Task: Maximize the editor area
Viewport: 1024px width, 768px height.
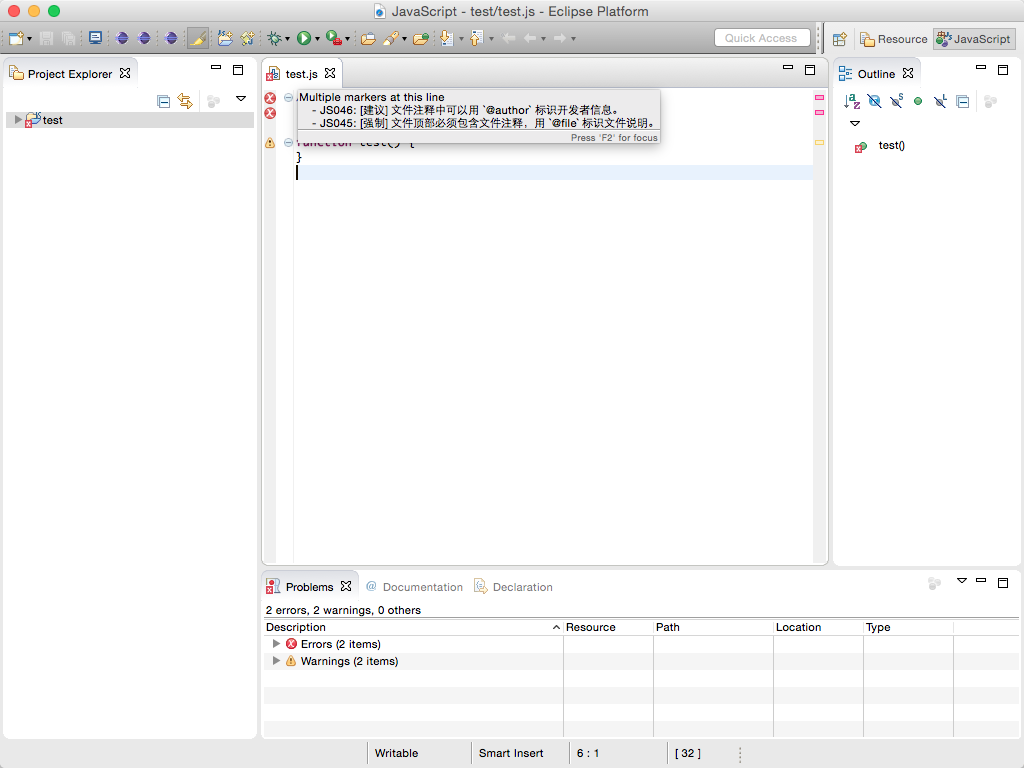Action: tap(810, 70)
